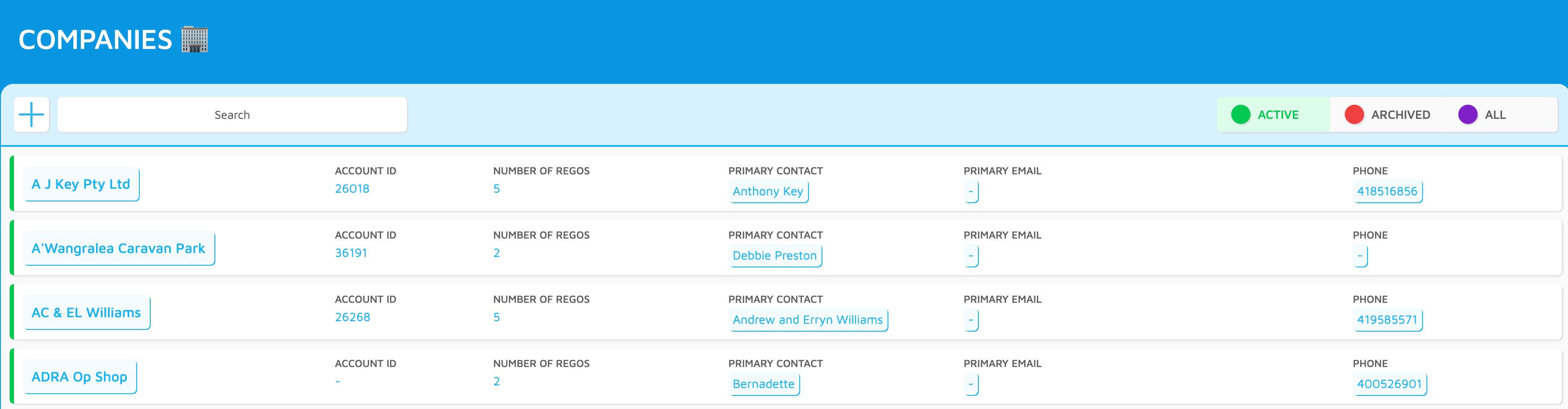1568x409 pixels.
Task: Click account ID 26018
Action: 352,189
